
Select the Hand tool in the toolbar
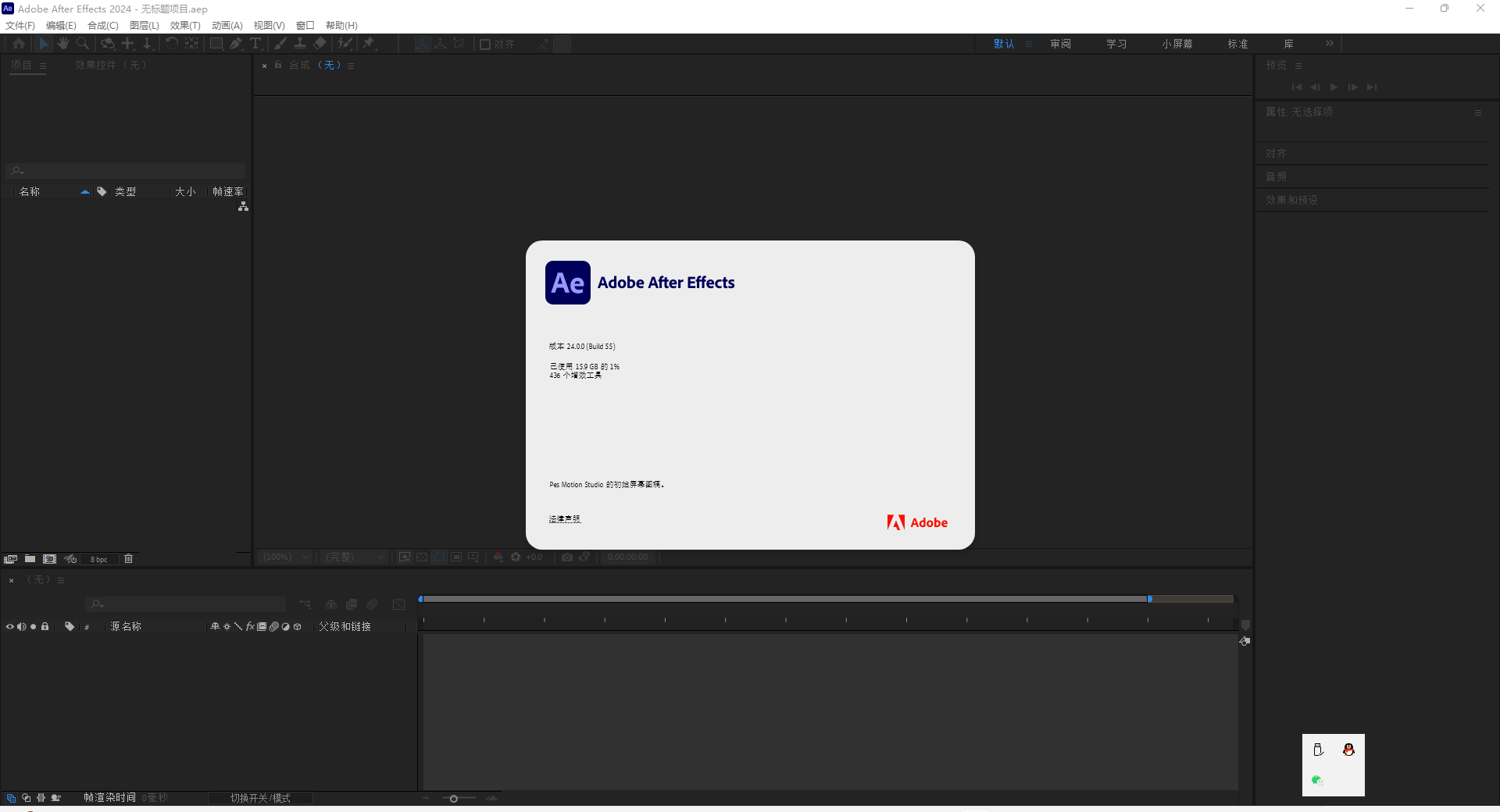click(x=62, y=44)
